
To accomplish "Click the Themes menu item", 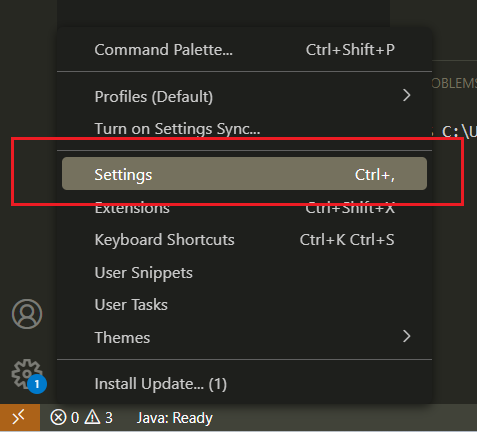I will pos(245,338).
